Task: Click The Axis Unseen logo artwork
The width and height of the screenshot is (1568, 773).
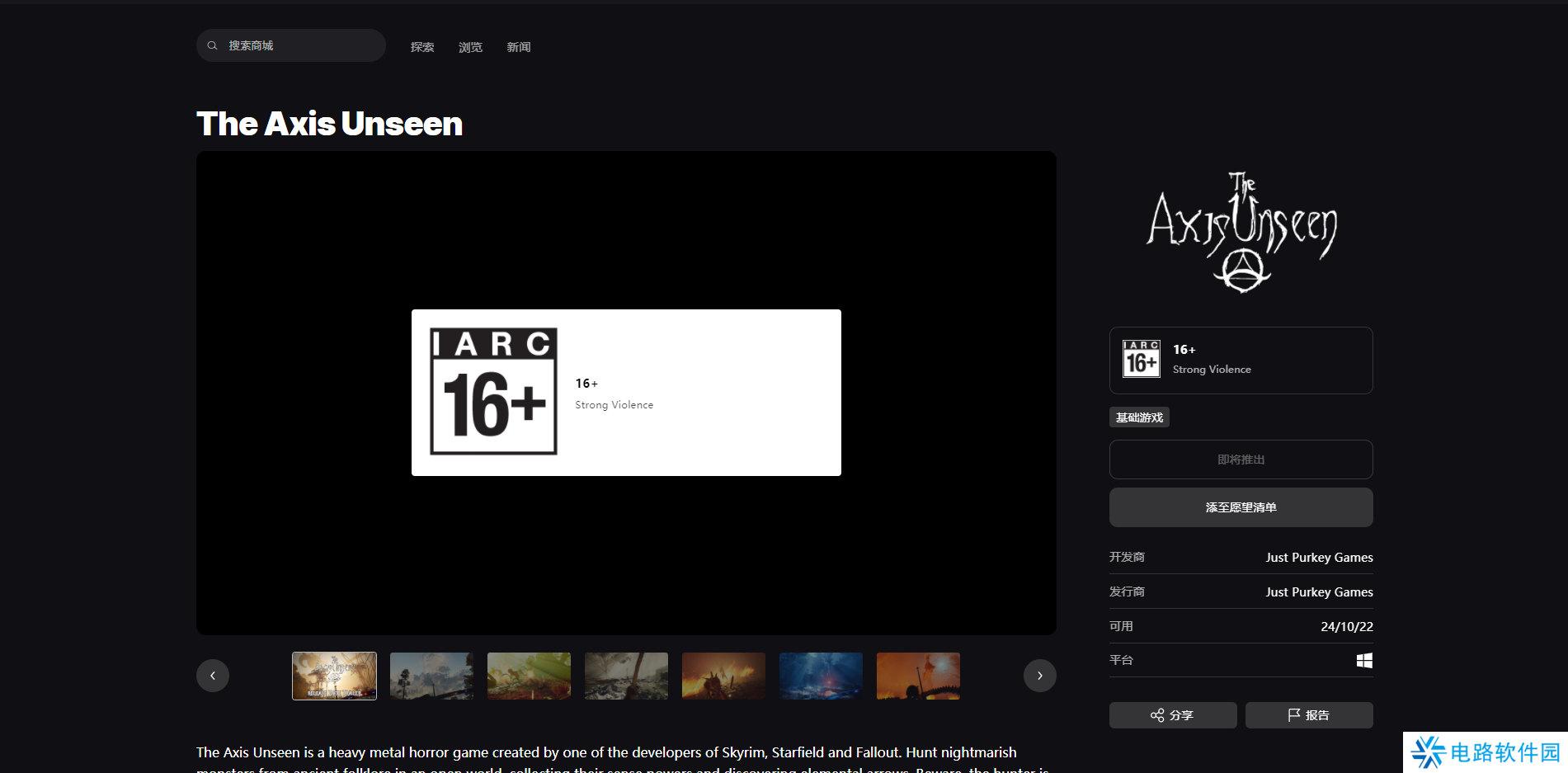Action: (x=1241, y=232)
